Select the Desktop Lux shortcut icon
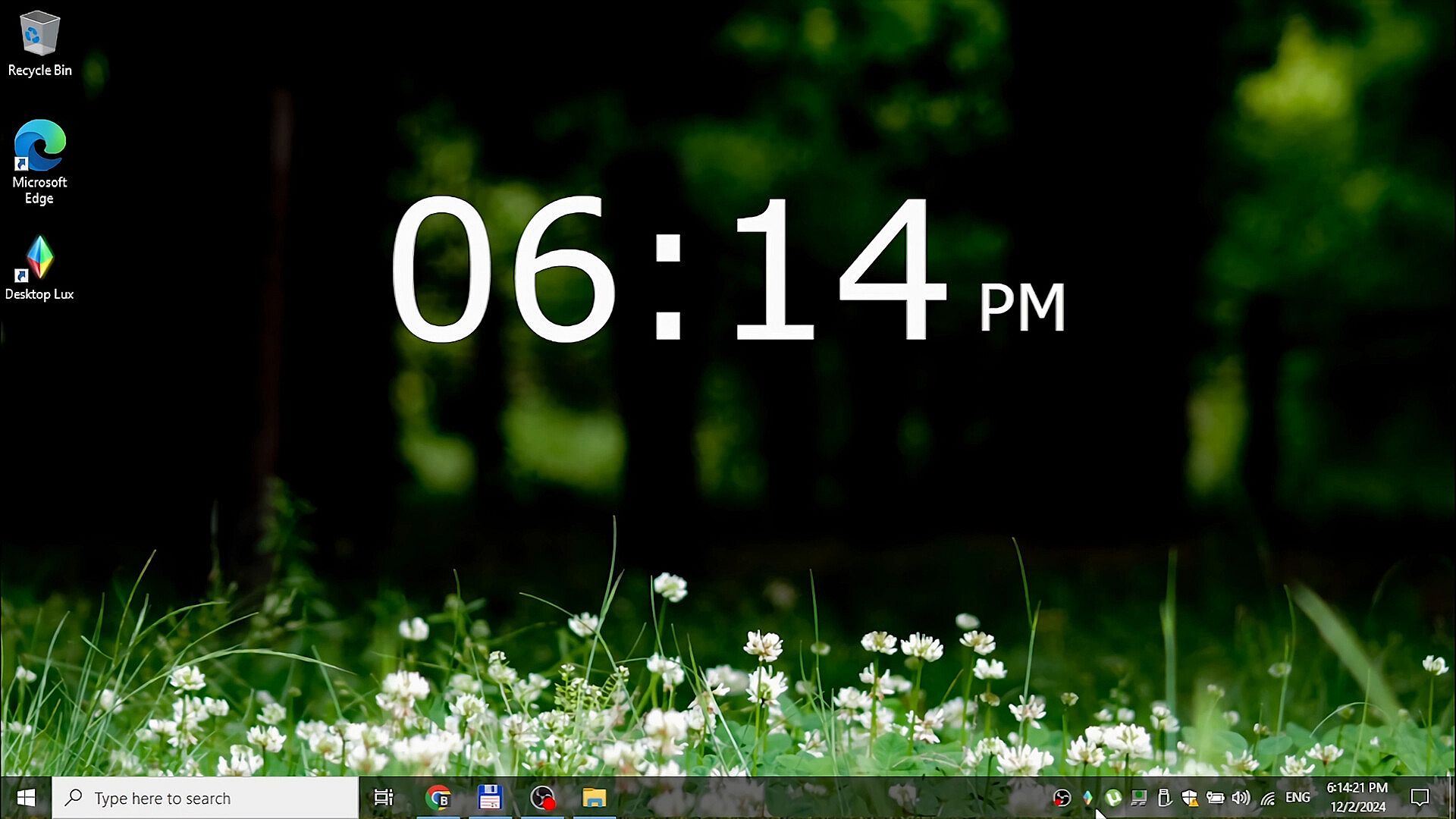Screen dimensions: 1456x819 (39, 267)
